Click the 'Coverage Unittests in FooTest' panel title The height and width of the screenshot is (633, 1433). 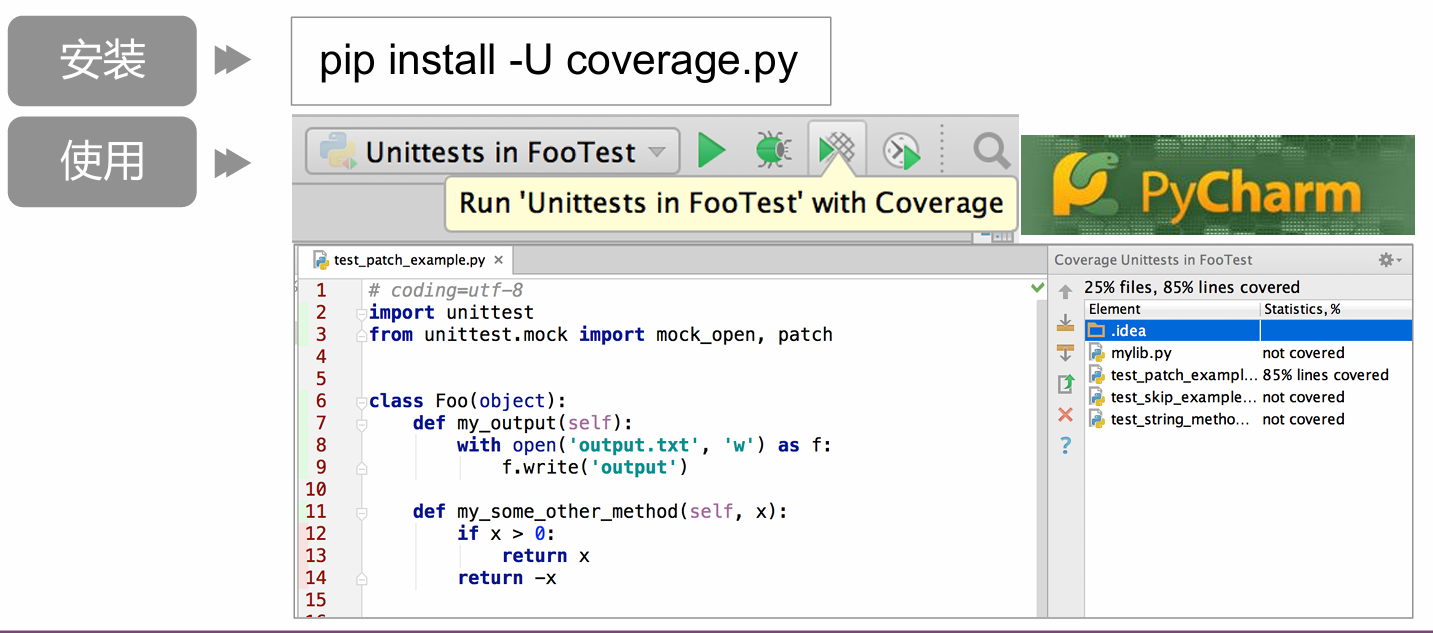(1153, 260)
